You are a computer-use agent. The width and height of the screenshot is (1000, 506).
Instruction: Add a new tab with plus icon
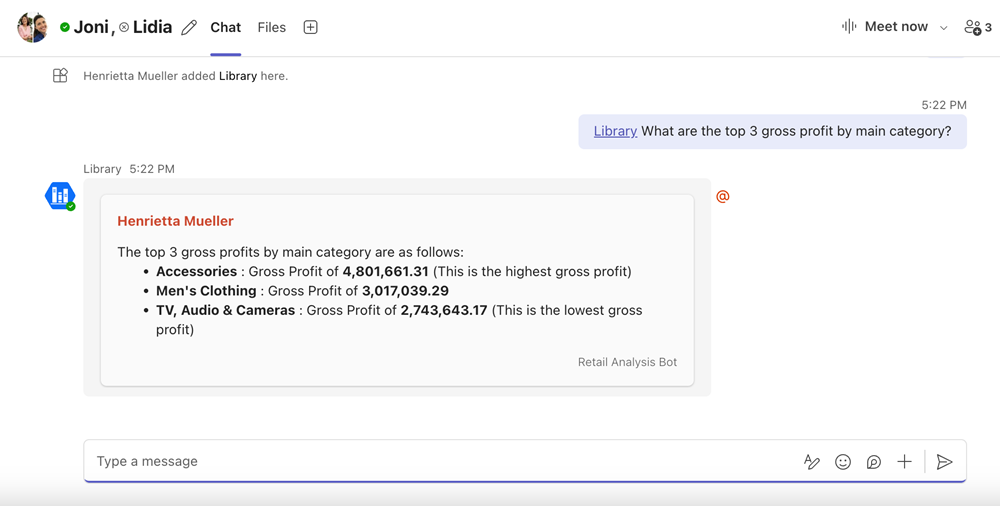pyautogui.click(x=310, y=28)
